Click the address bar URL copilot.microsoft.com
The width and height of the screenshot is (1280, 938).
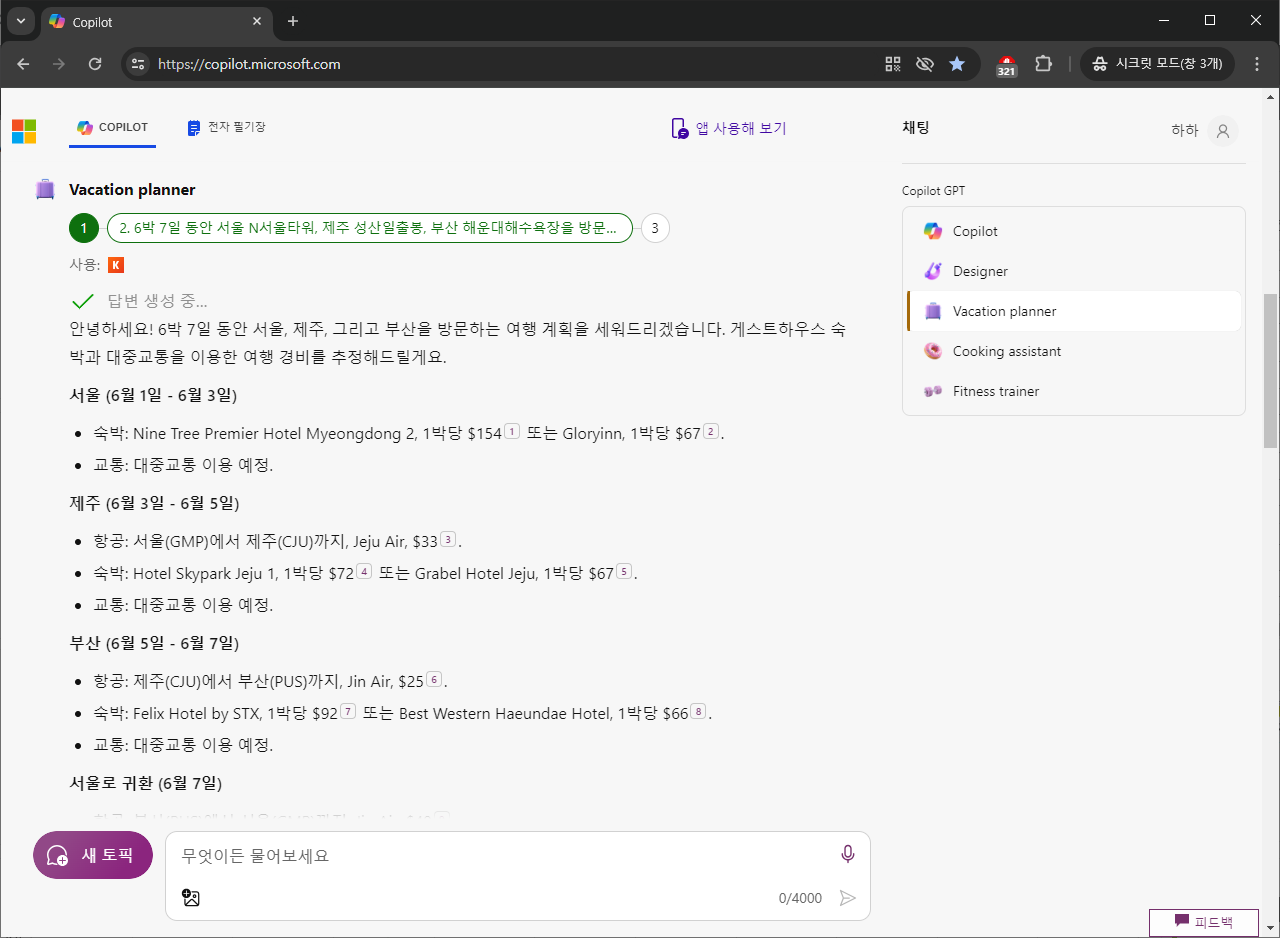(x=249, y=64)
